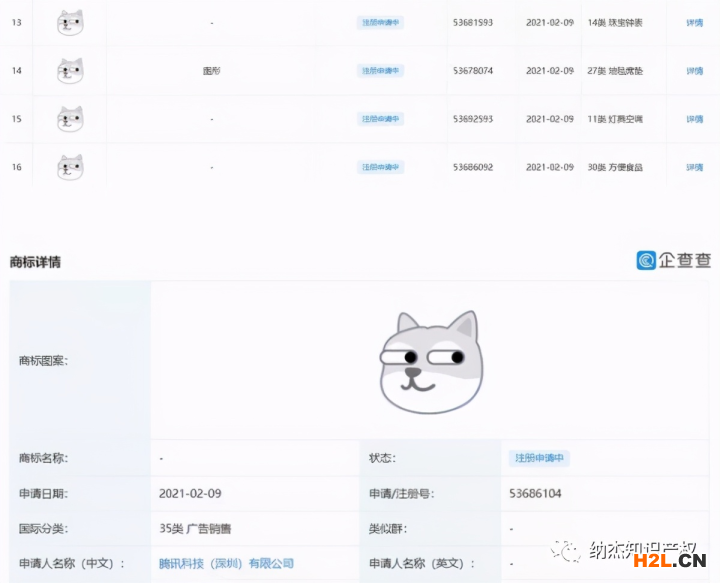The image size is (720, 583).
Task: Click the 企查查 logo icon
Action: point(647,260)
